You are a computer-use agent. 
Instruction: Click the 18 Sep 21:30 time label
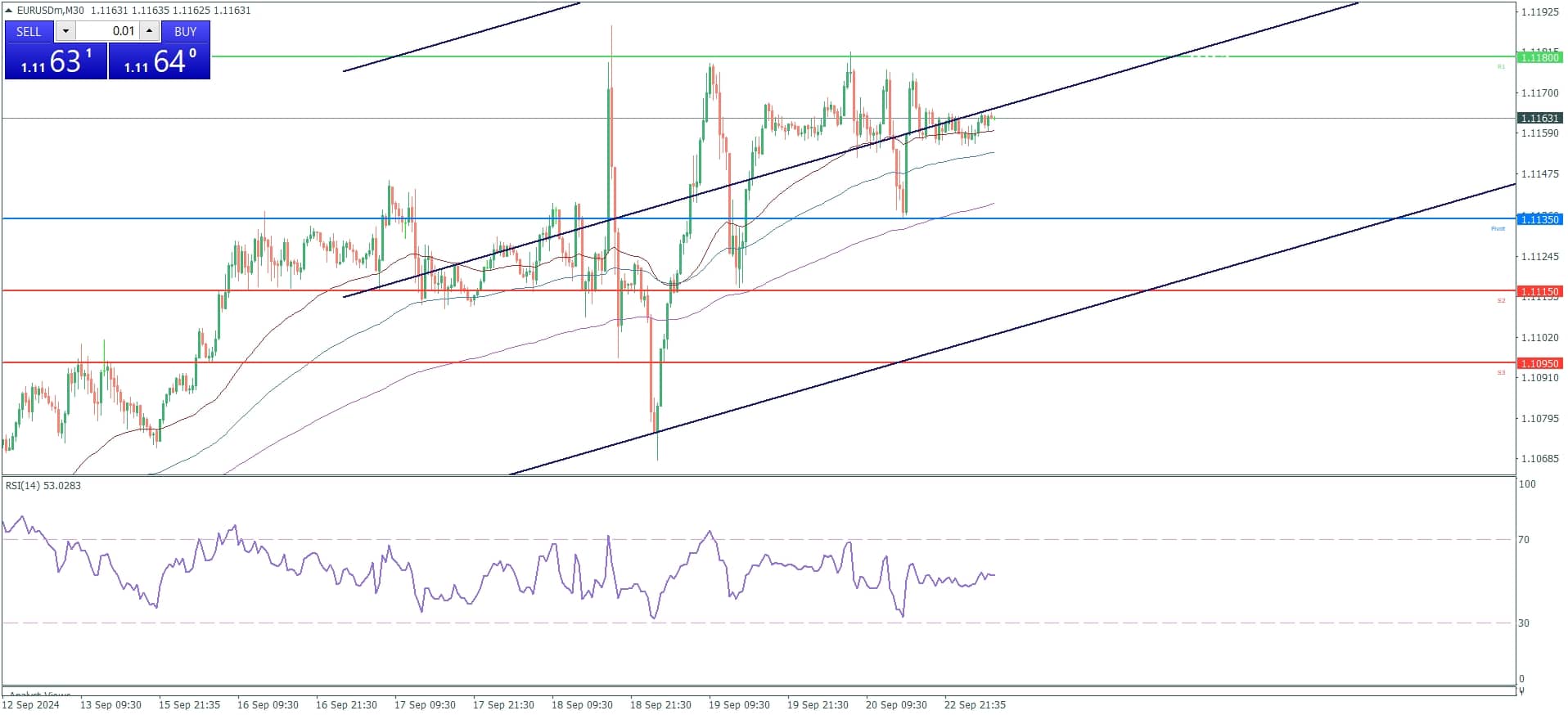pos(660,705)
